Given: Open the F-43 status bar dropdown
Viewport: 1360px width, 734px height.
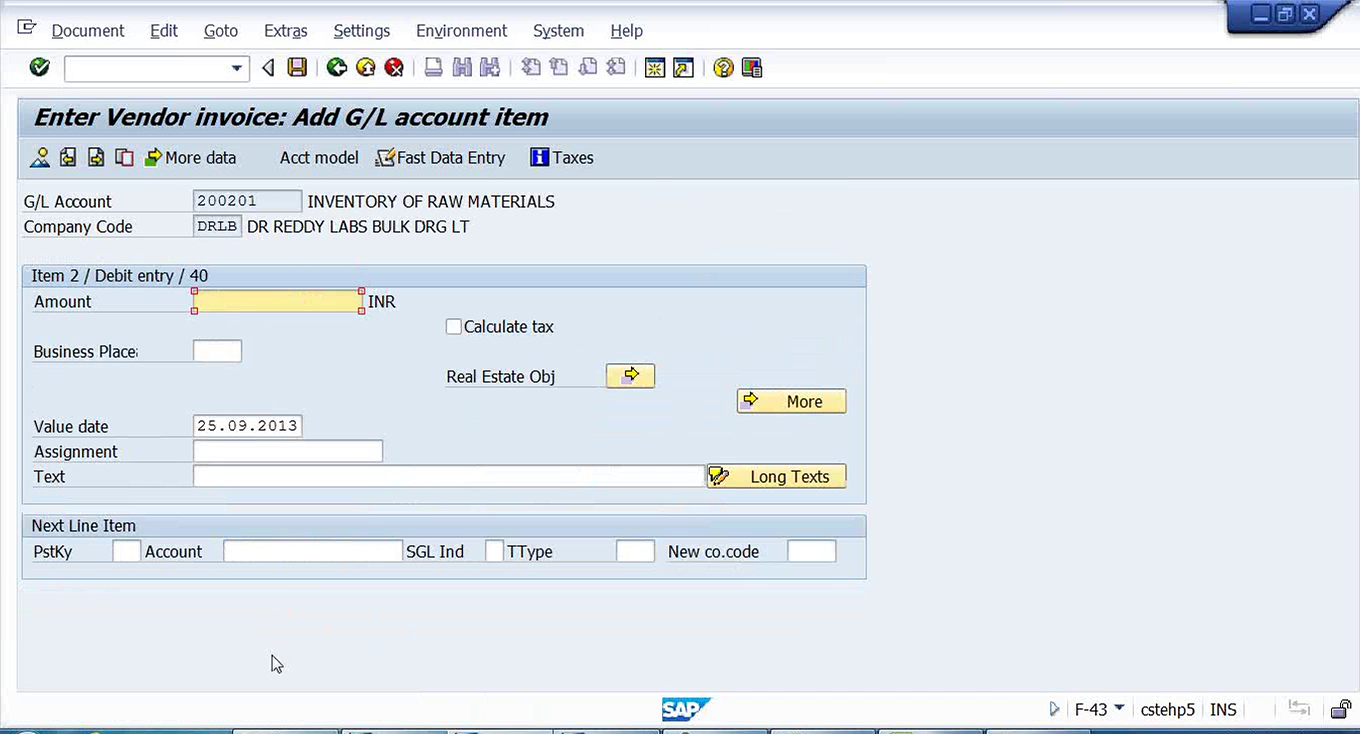Looking at the screenshot, I should tap(1119, 709).
